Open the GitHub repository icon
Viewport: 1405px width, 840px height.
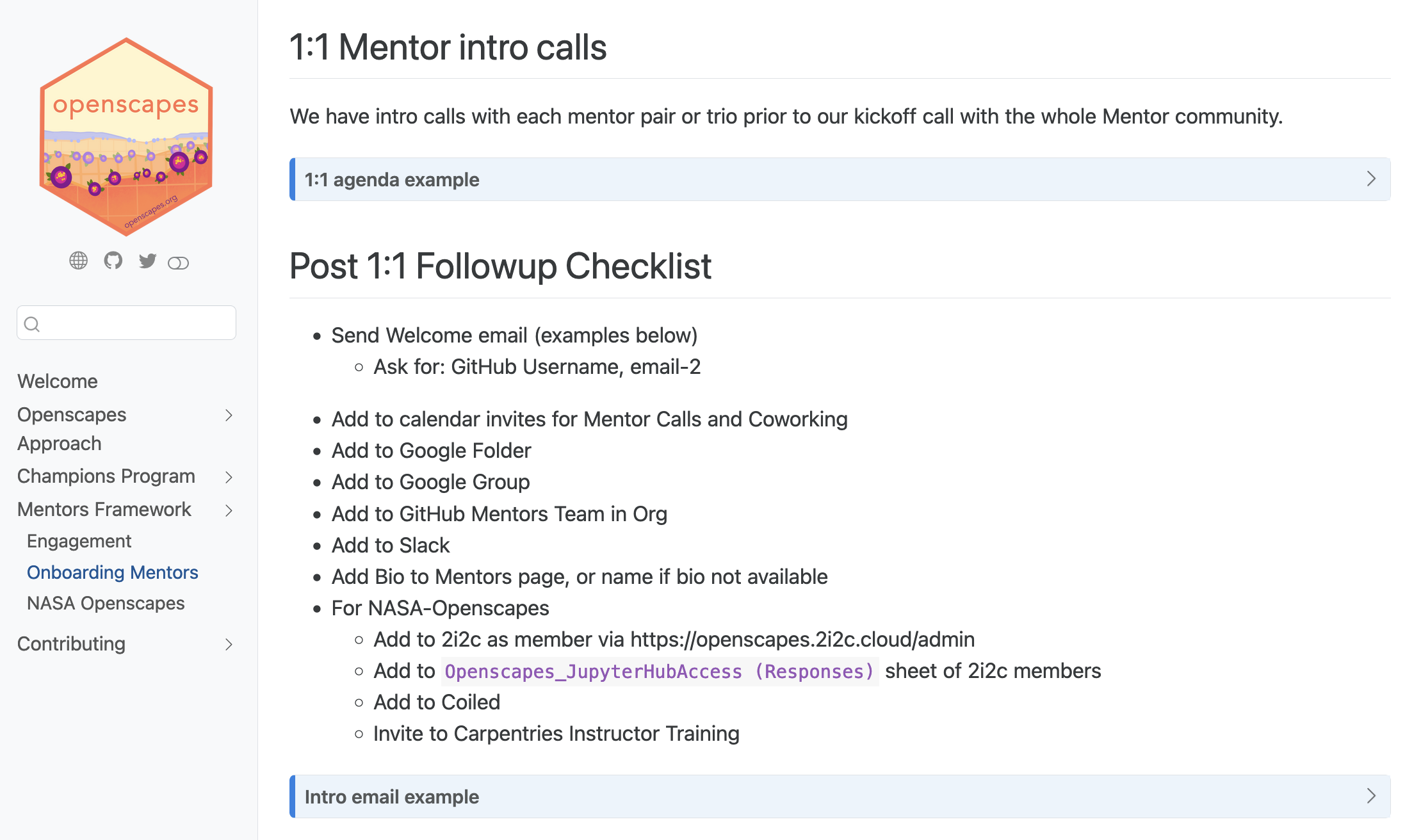tap(113, 261)
